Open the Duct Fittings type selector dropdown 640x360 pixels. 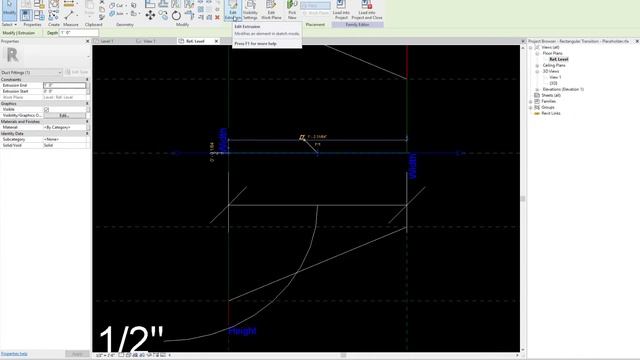(x=31, y=72)
